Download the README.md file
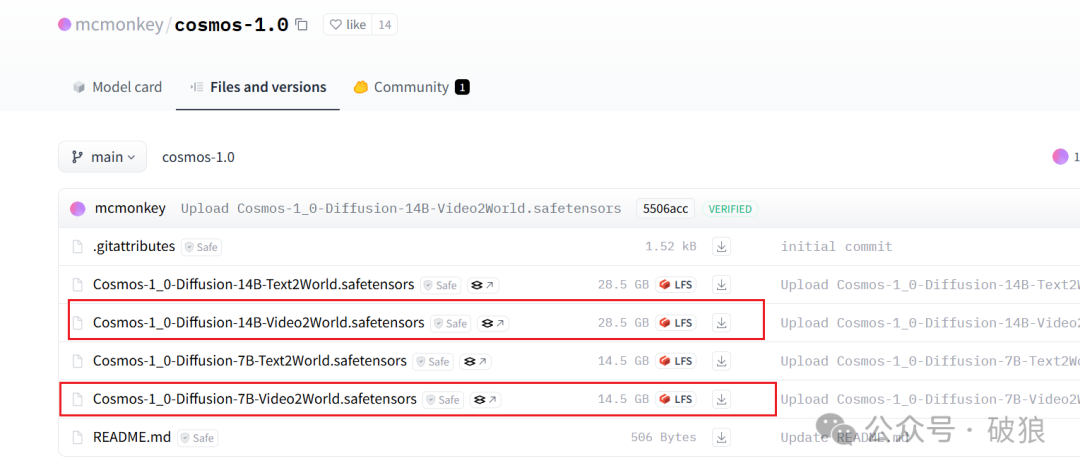 pos(721,437)
